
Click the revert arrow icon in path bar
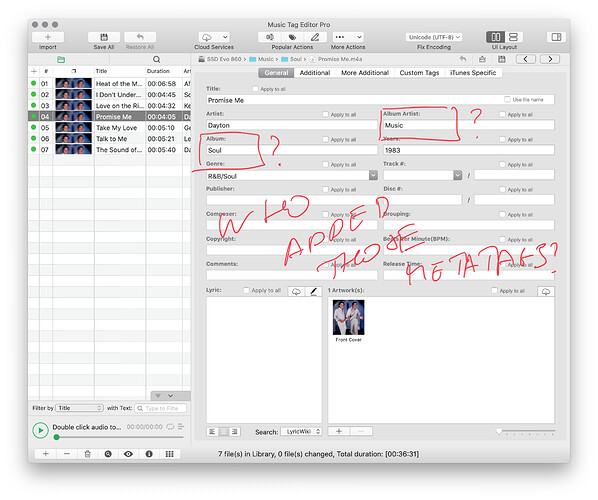[463, 59]
